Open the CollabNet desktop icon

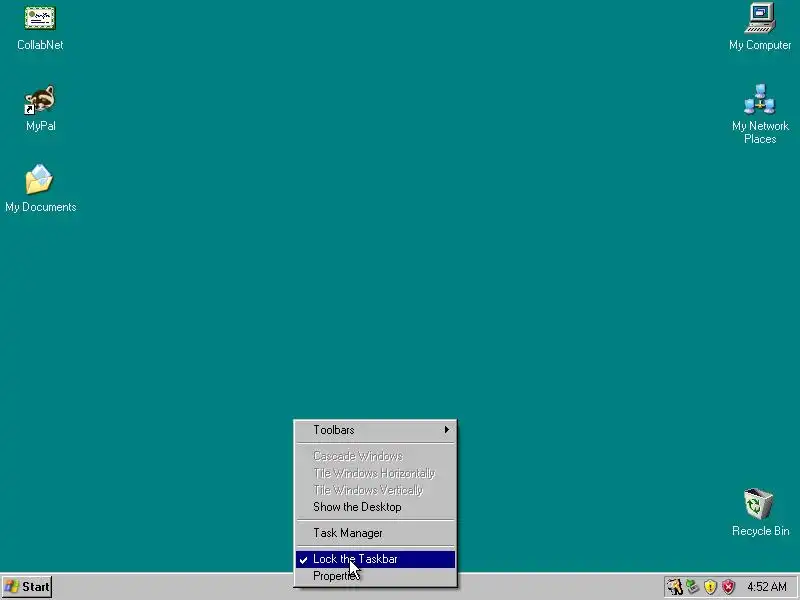40,18
